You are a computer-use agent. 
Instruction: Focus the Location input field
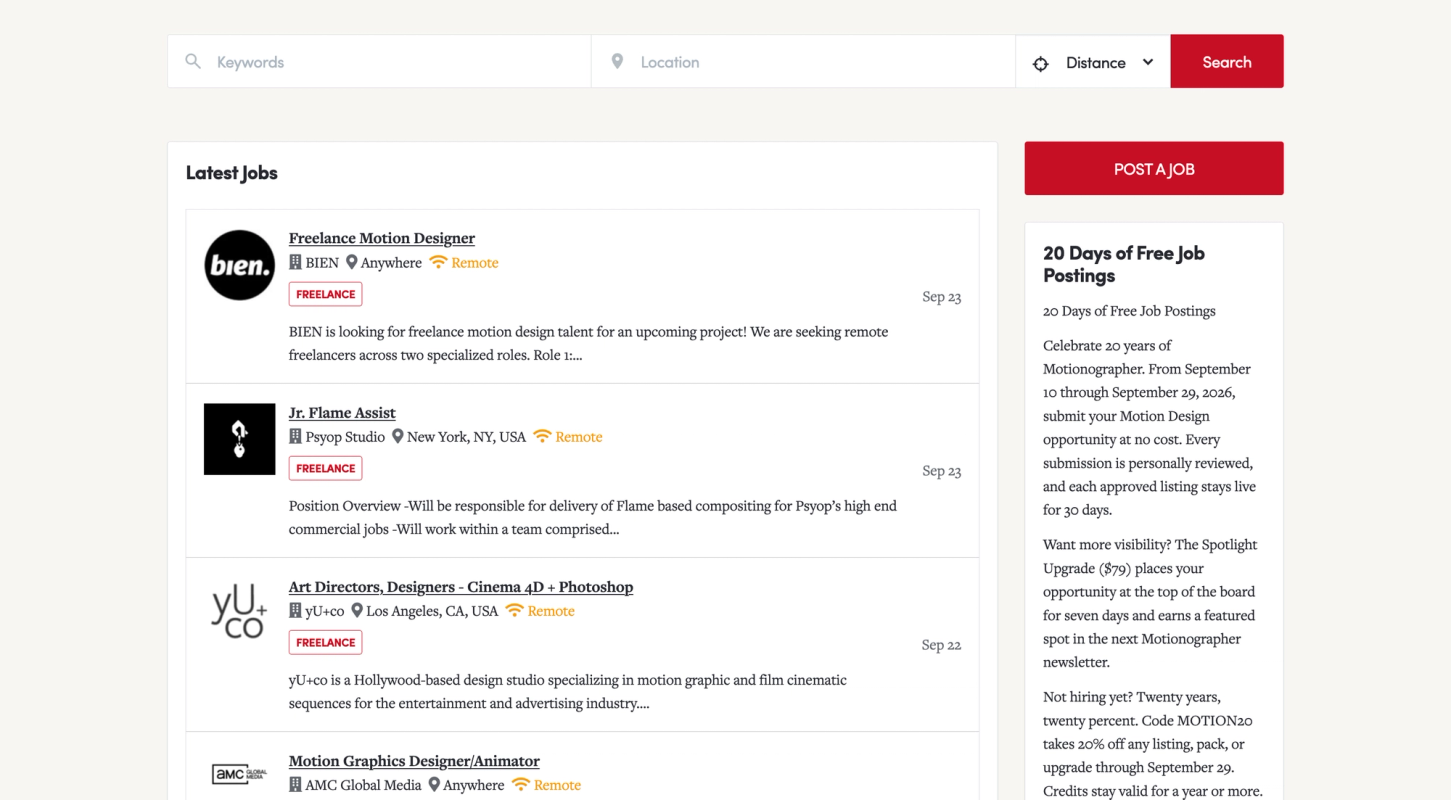click(803, 62)
